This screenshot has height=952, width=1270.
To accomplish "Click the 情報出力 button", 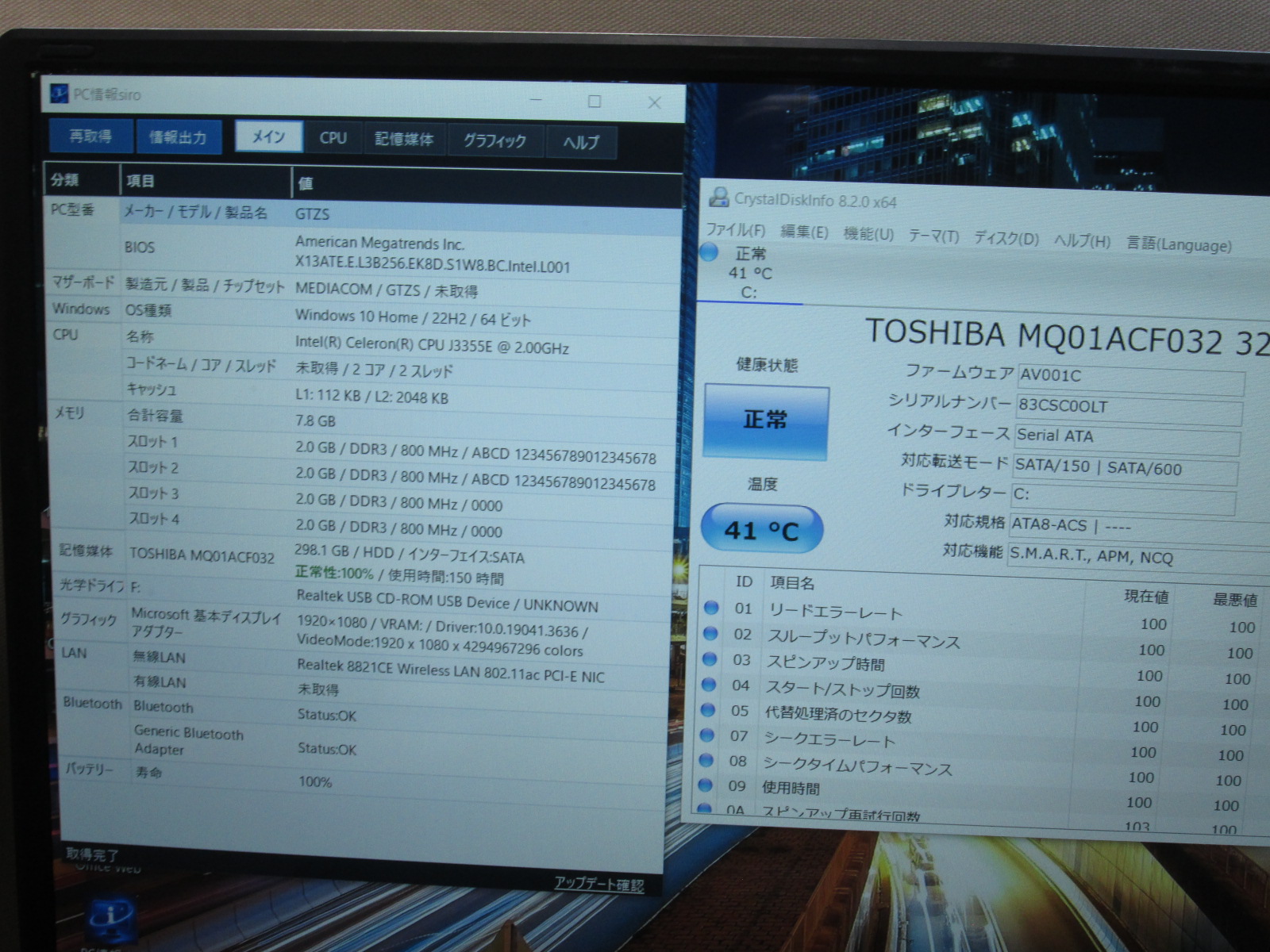I will 178,137.
